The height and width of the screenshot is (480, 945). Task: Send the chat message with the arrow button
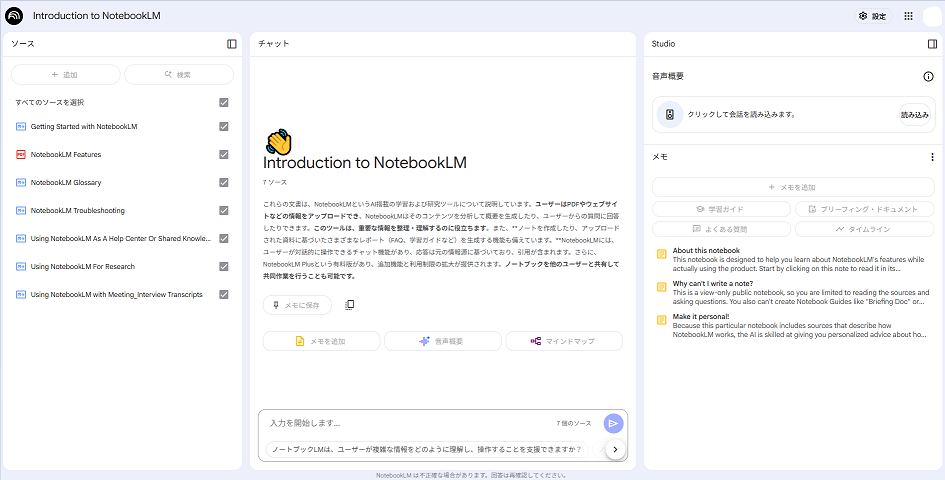613,423
